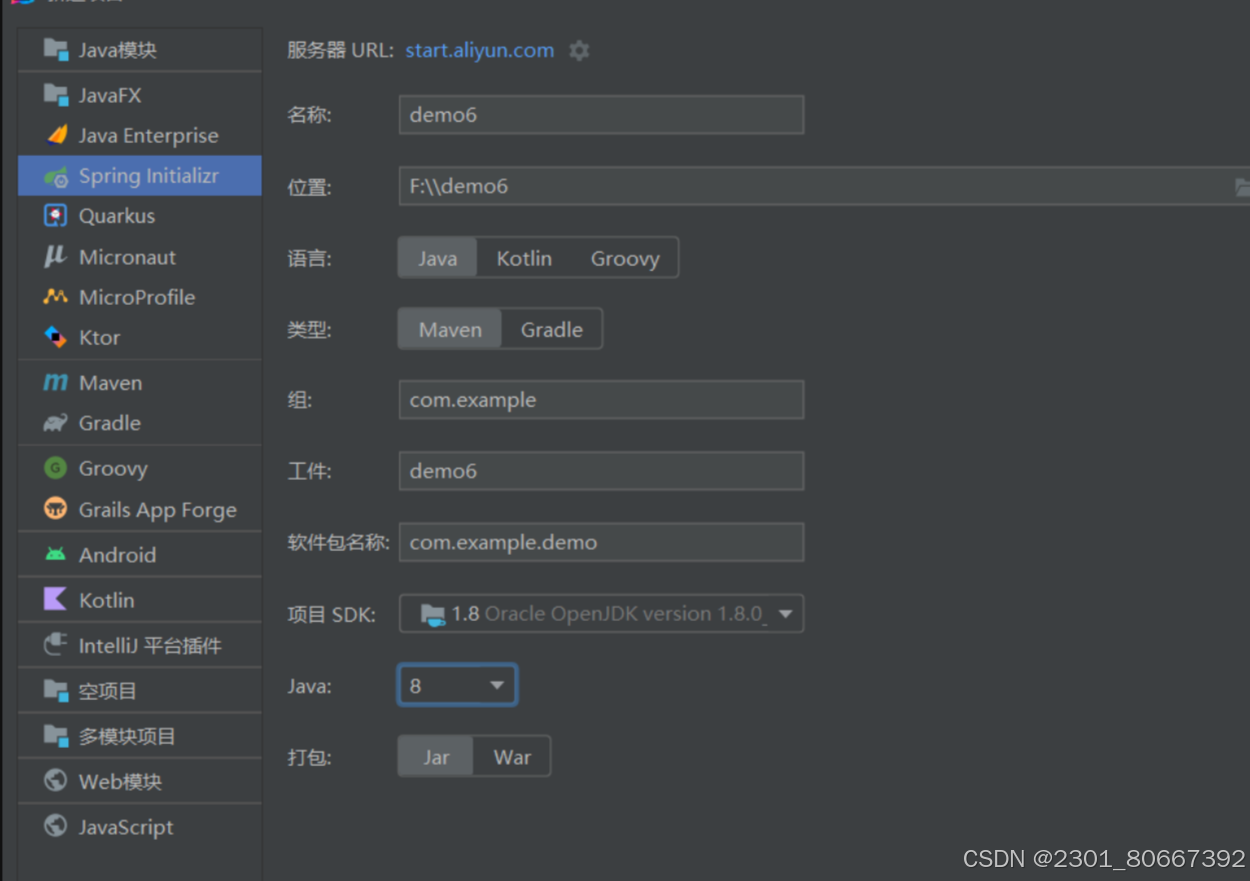The height and width of the screenshot is (881, 1250).
Task: Click the Gradle elephant icon
Action: coord(56,423)
